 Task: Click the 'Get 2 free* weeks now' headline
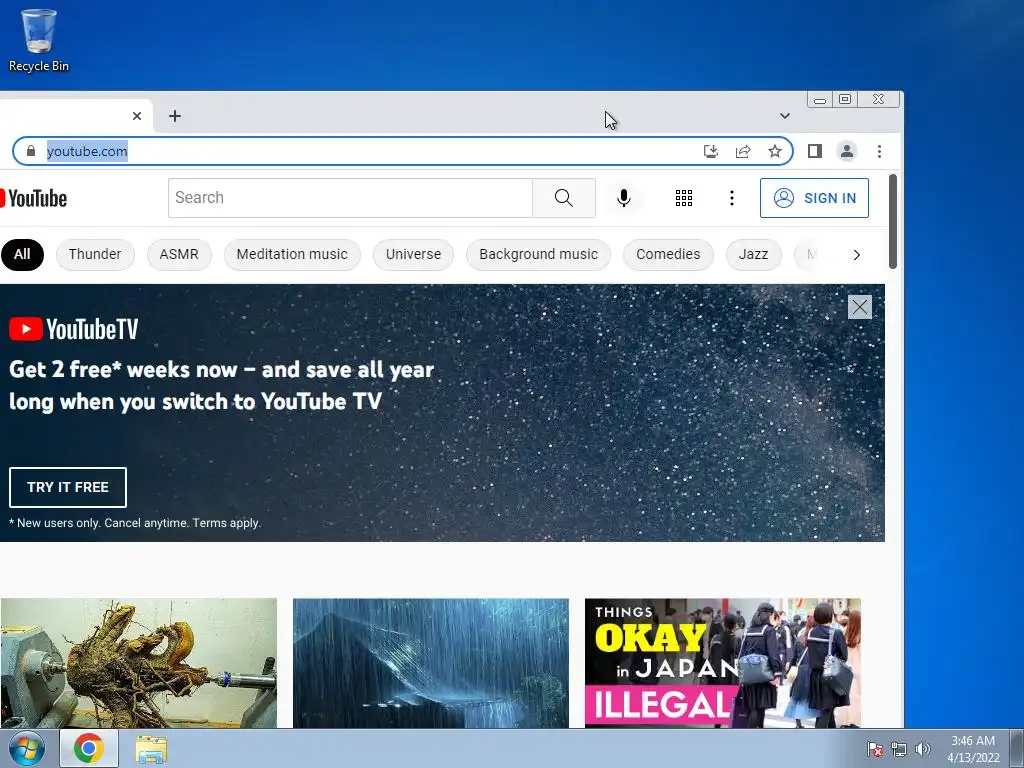point(221,385)
